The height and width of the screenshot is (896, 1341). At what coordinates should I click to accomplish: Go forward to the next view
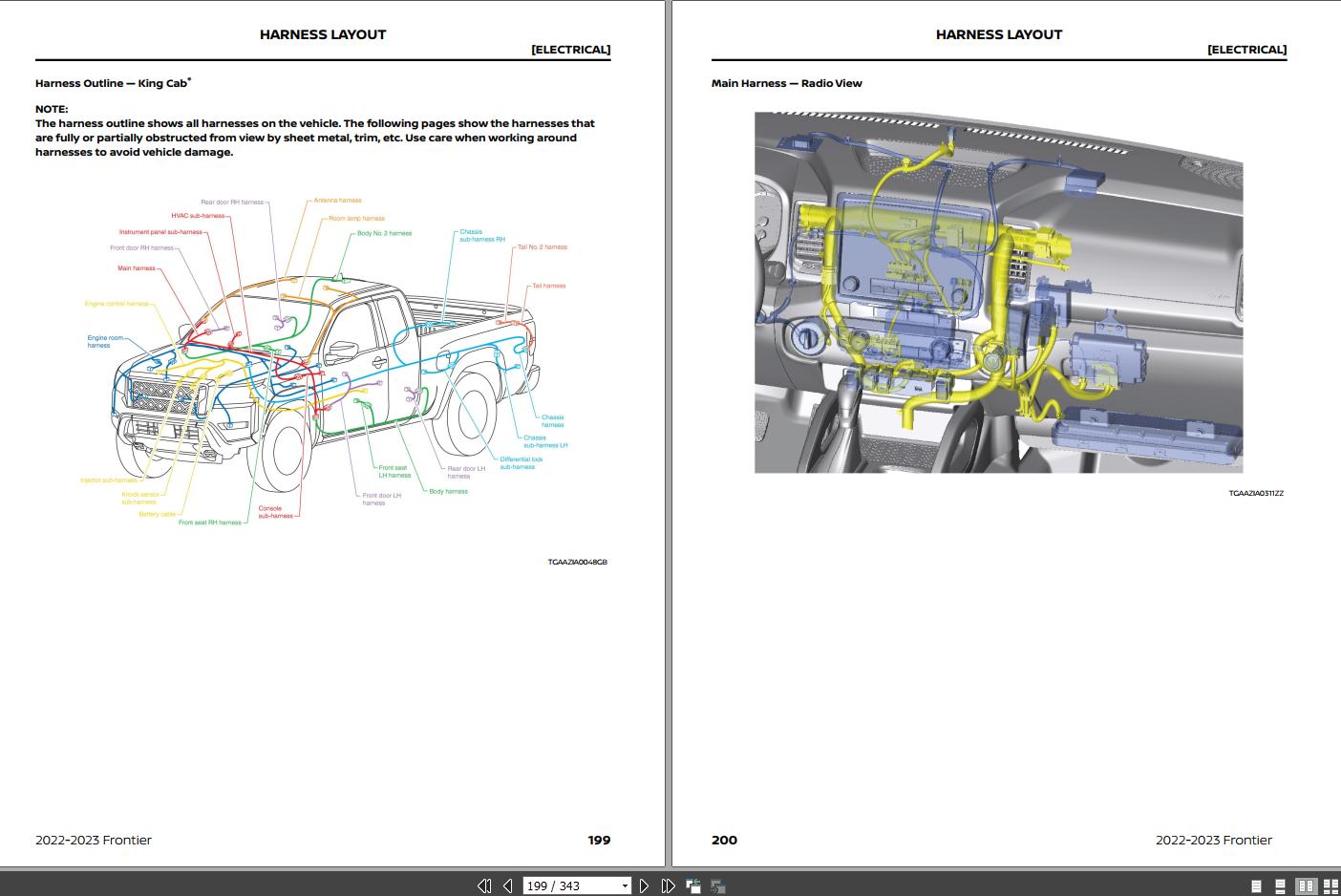click(x=716, y=885)
